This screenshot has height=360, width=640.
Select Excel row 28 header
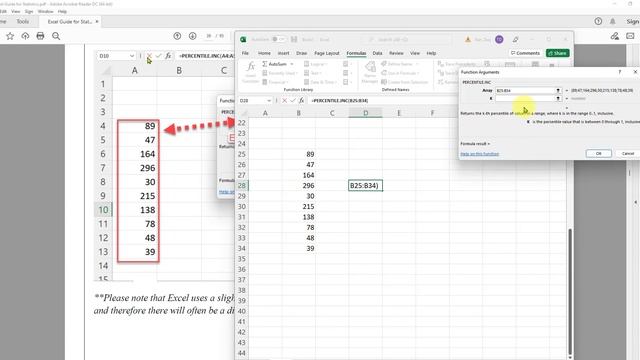[242, 185]
